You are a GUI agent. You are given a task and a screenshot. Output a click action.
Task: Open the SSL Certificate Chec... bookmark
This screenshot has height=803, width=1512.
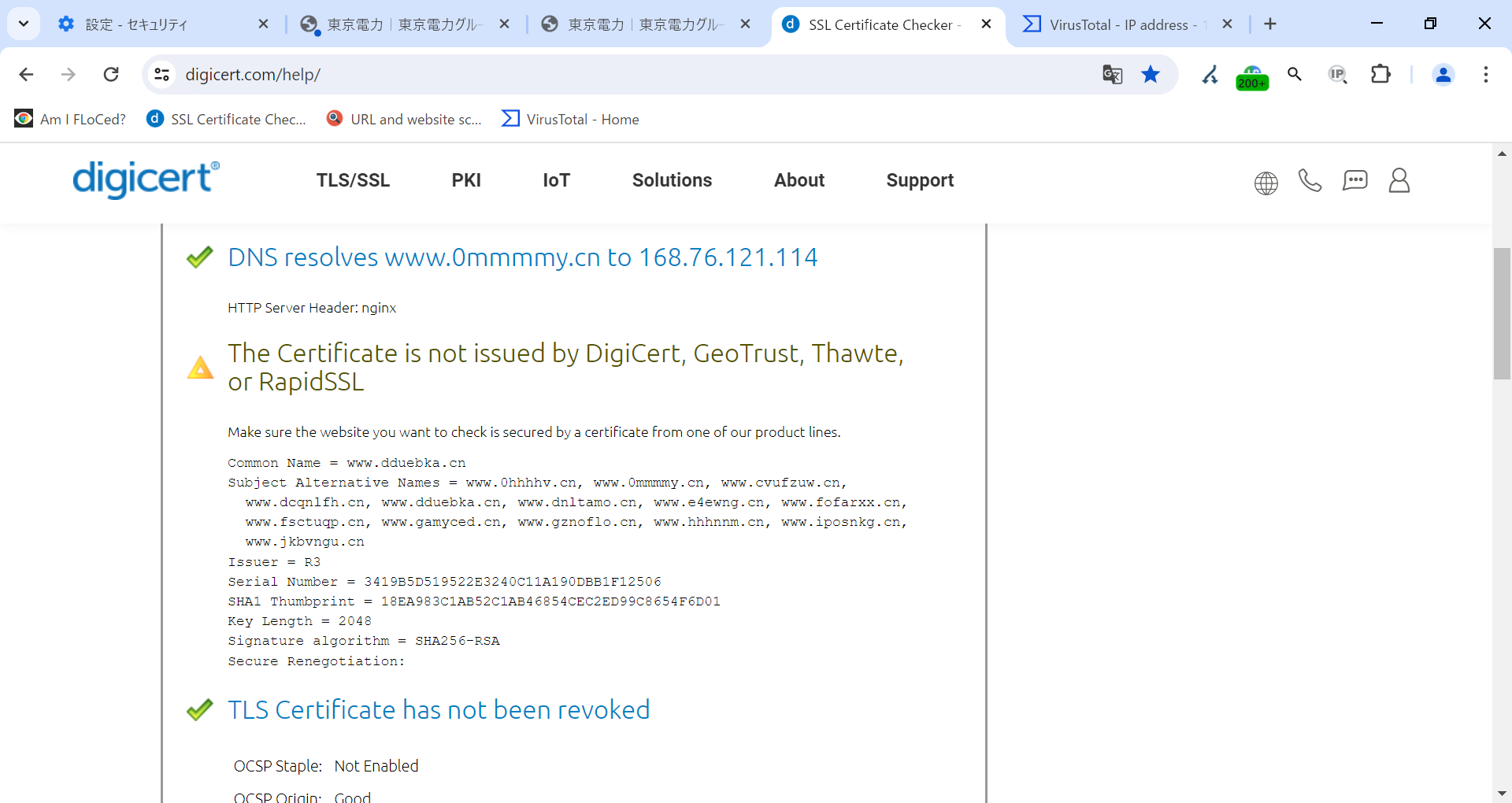pos(226,119)
